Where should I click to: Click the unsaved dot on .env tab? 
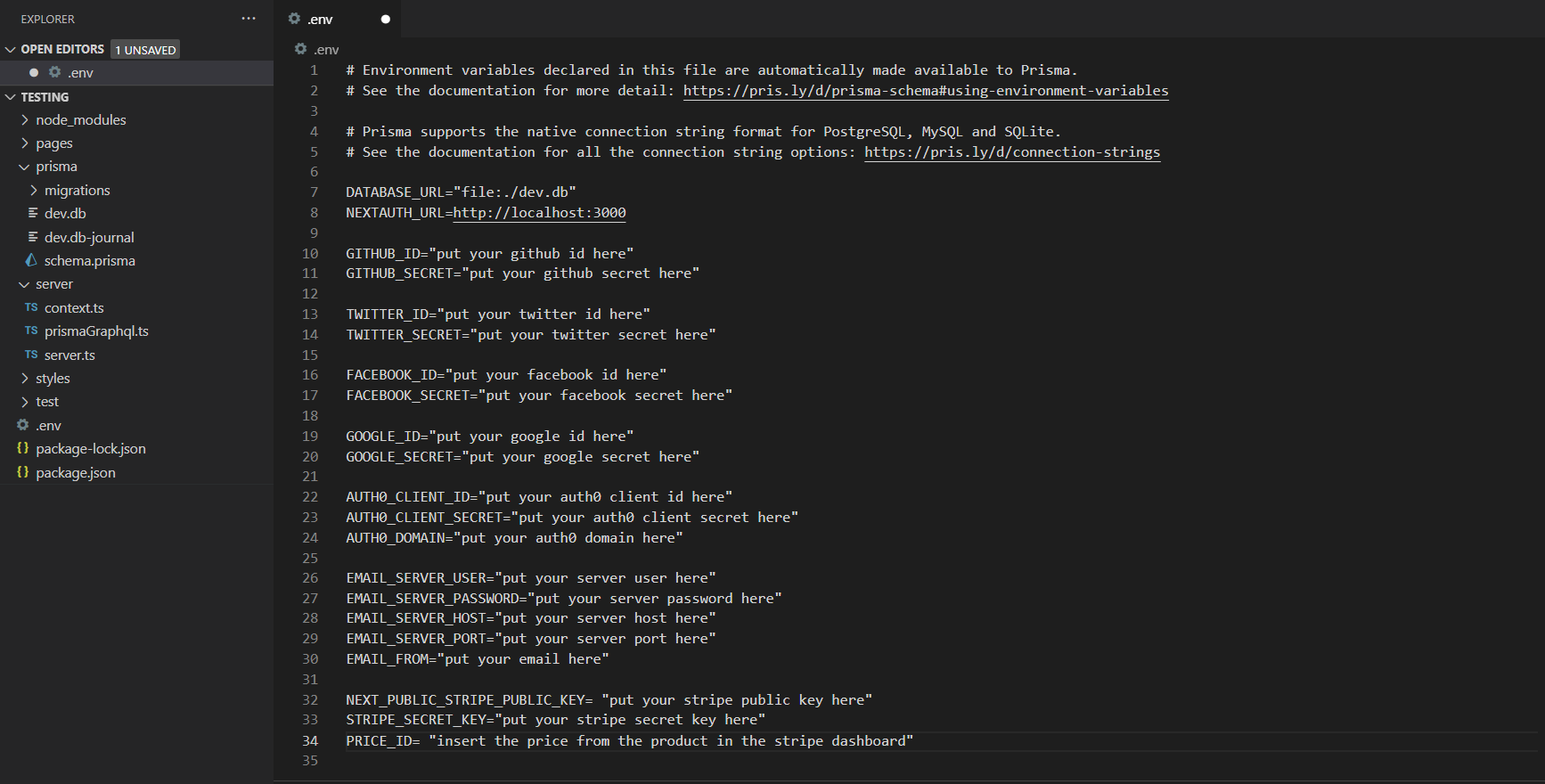point(386,20)
